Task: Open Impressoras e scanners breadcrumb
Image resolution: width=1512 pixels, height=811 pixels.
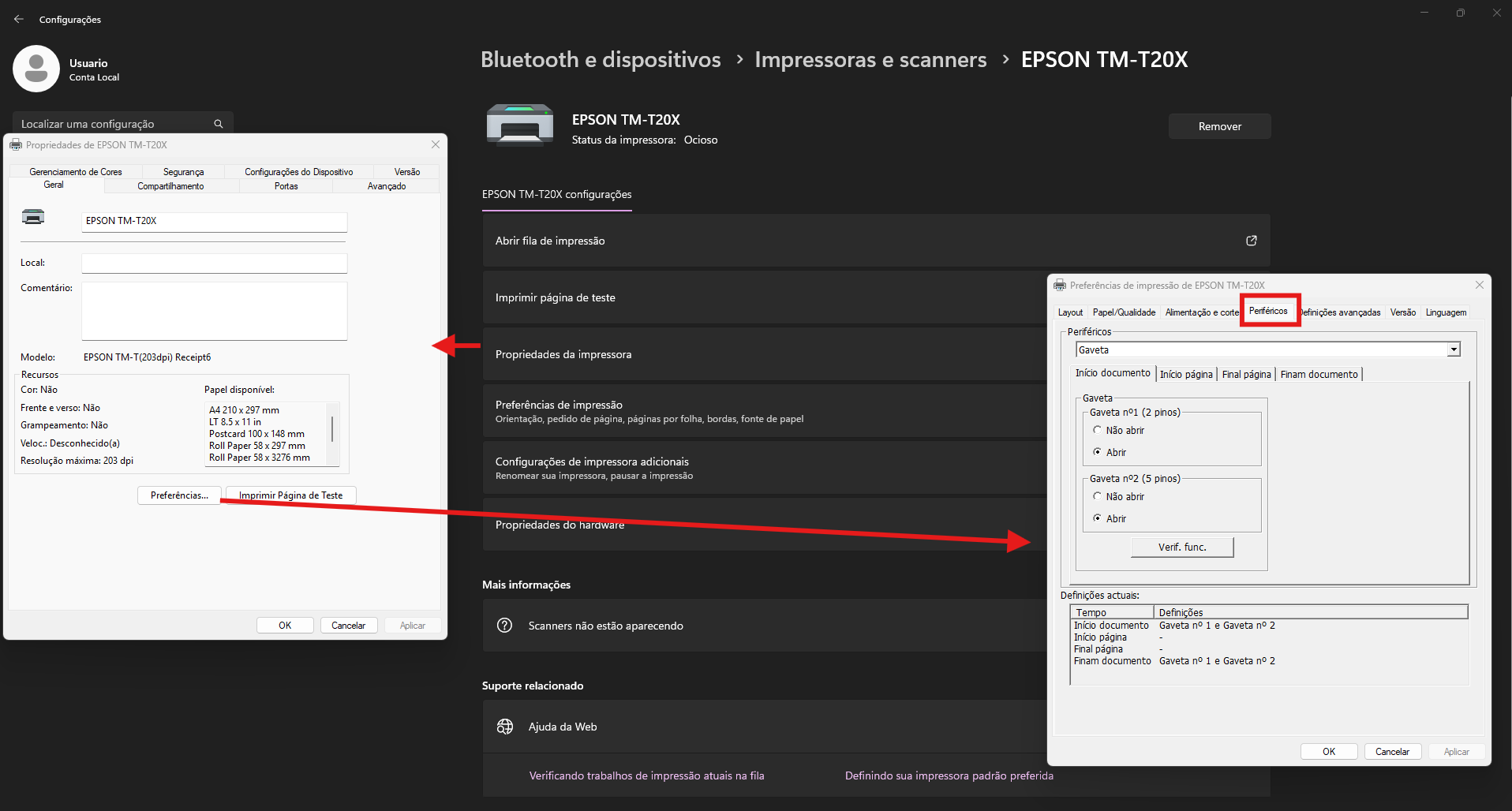Action: (870, 60)
